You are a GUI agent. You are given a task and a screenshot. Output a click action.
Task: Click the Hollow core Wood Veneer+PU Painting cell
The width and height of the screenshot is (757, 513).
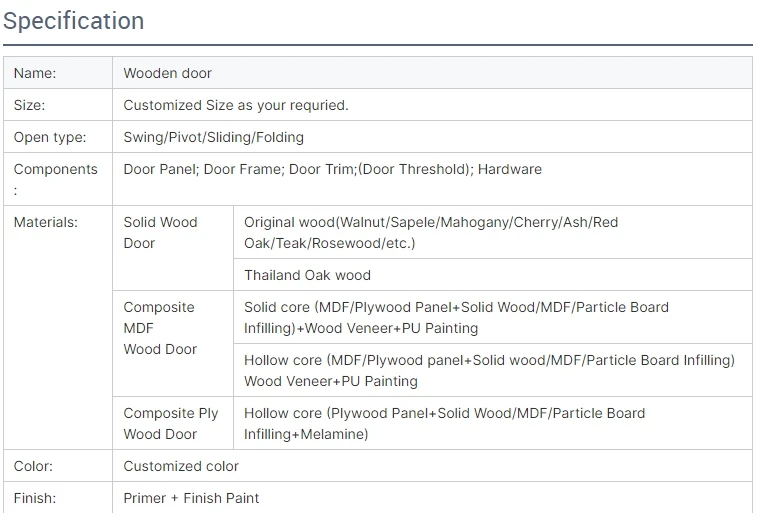point(489,370)
